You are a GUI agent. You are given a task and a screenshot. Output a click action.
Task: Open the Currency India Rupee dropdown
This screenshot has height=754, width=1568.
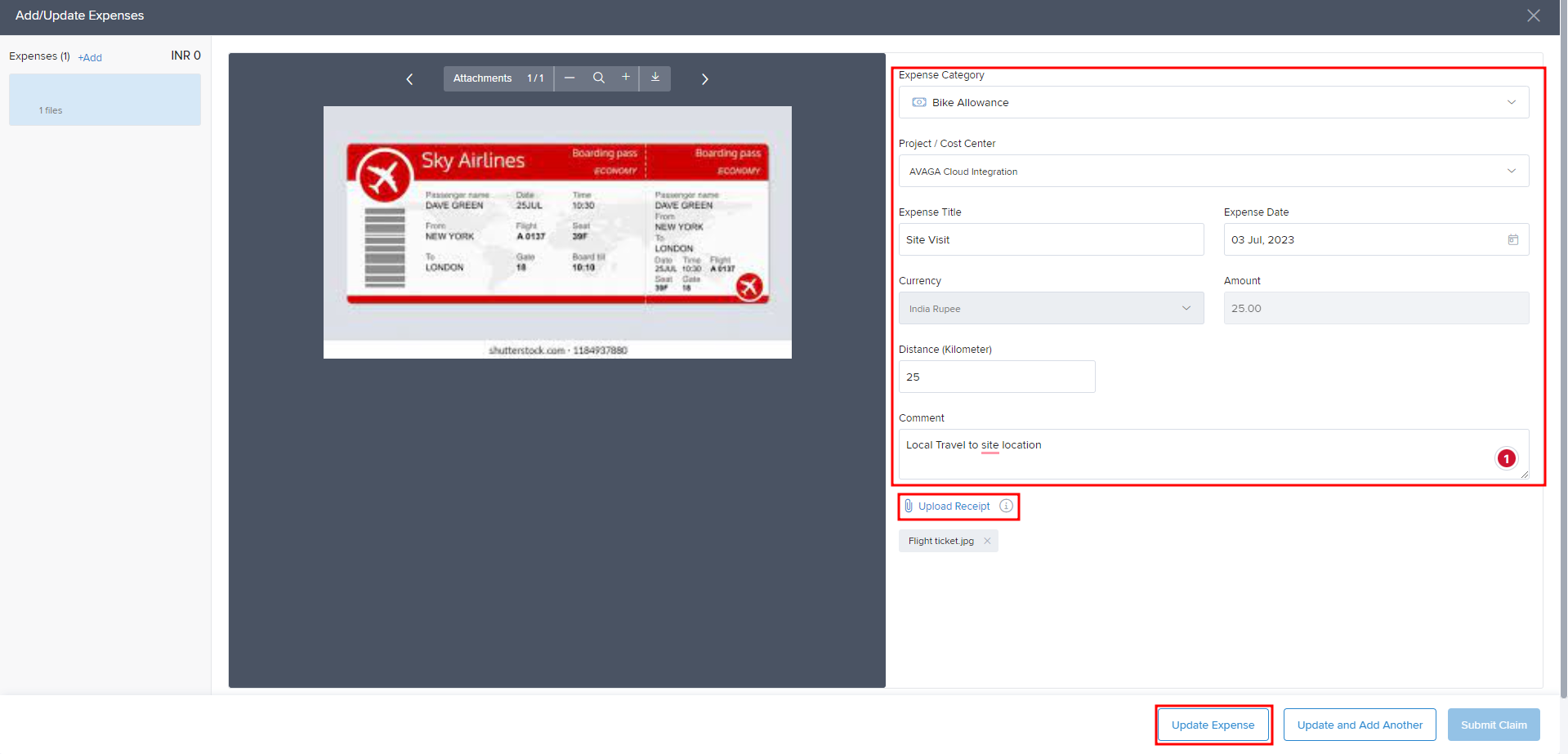tap(1186, 309)
